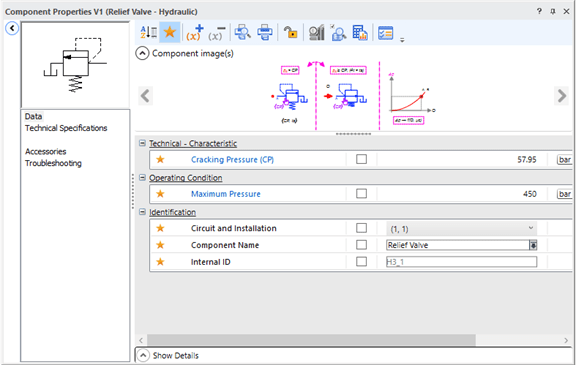
Task: Click the relief valve symbol preview
Action: click(75, 65)
